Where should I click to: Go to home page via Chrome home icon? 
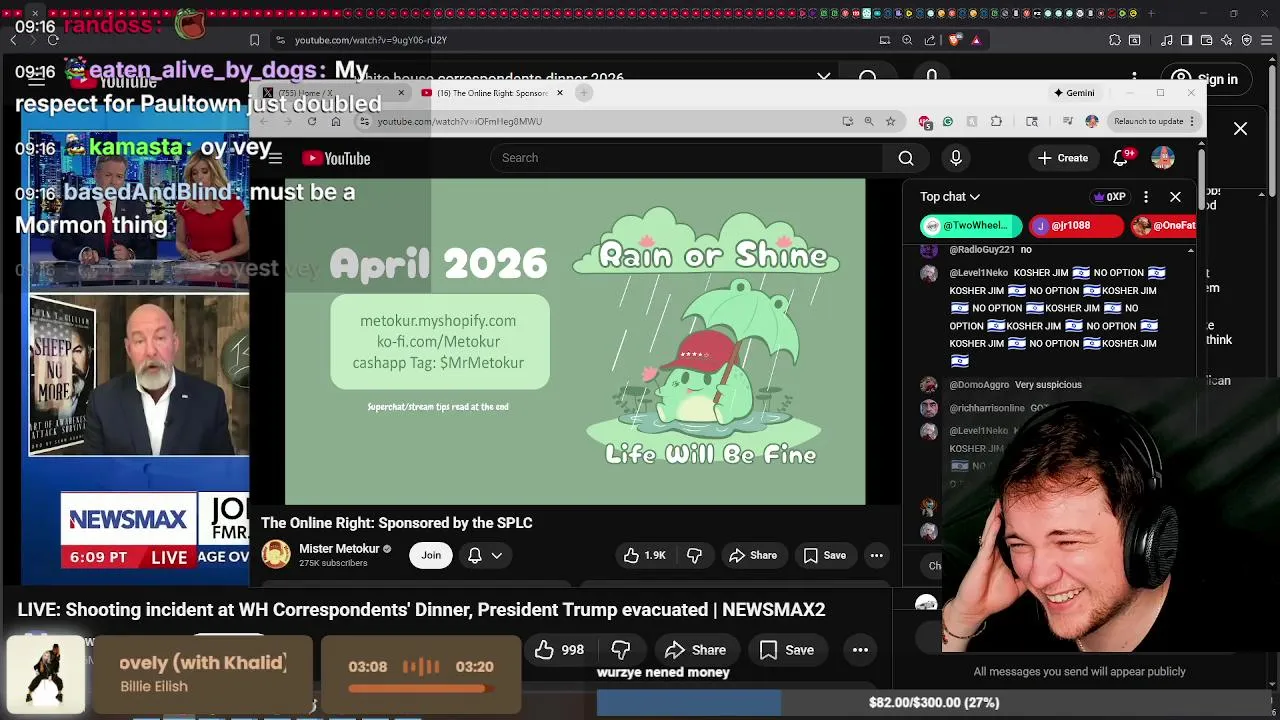click(336, 121)
